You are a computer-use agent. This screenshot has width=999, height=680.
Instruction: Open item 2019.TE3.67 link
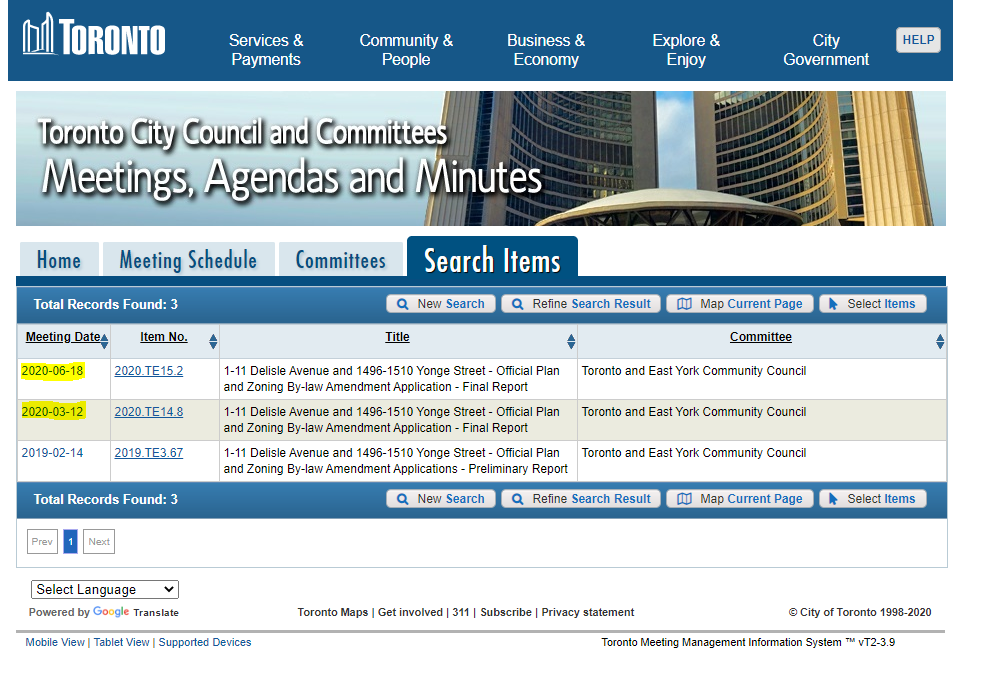pos(149,453)
